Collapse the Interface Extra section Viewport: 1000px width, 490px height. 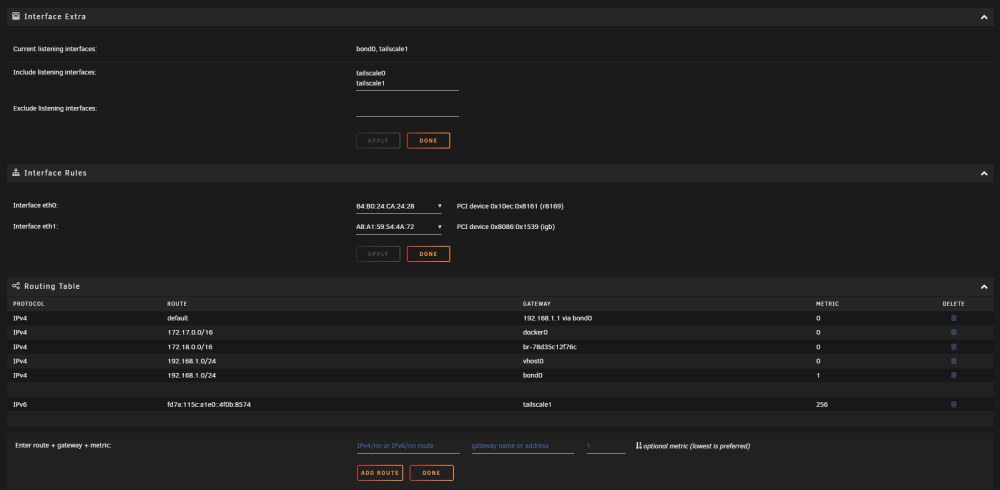[x=983, y=17]
